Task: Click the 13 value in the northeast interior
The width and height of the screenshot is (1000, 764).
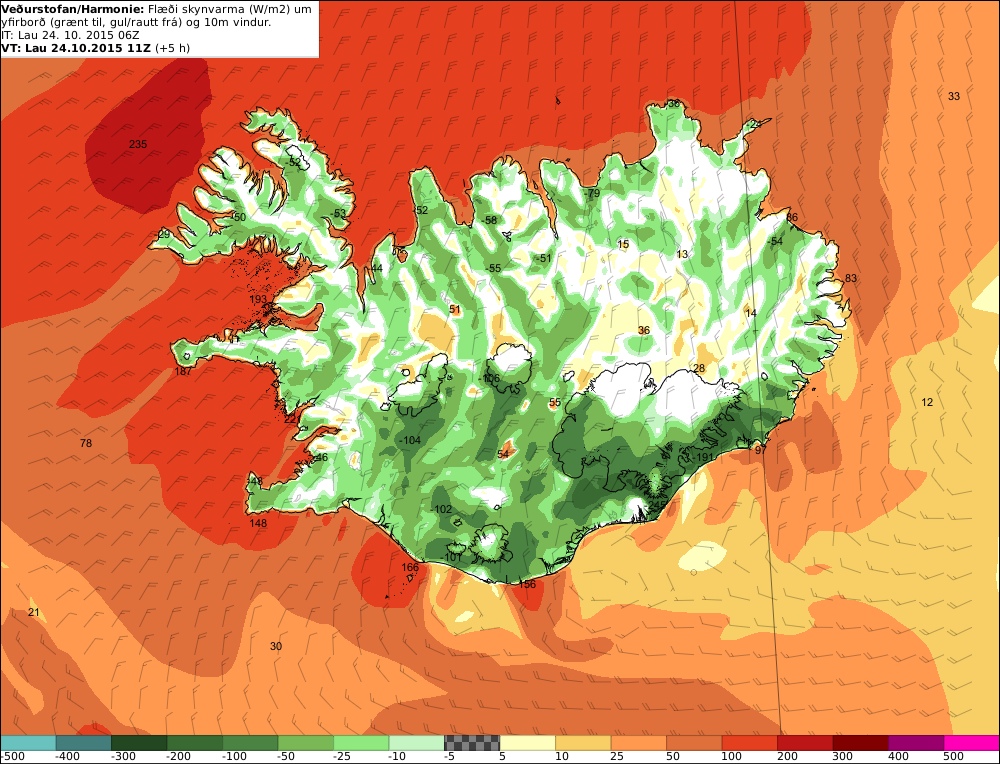Action: [682, 254]
